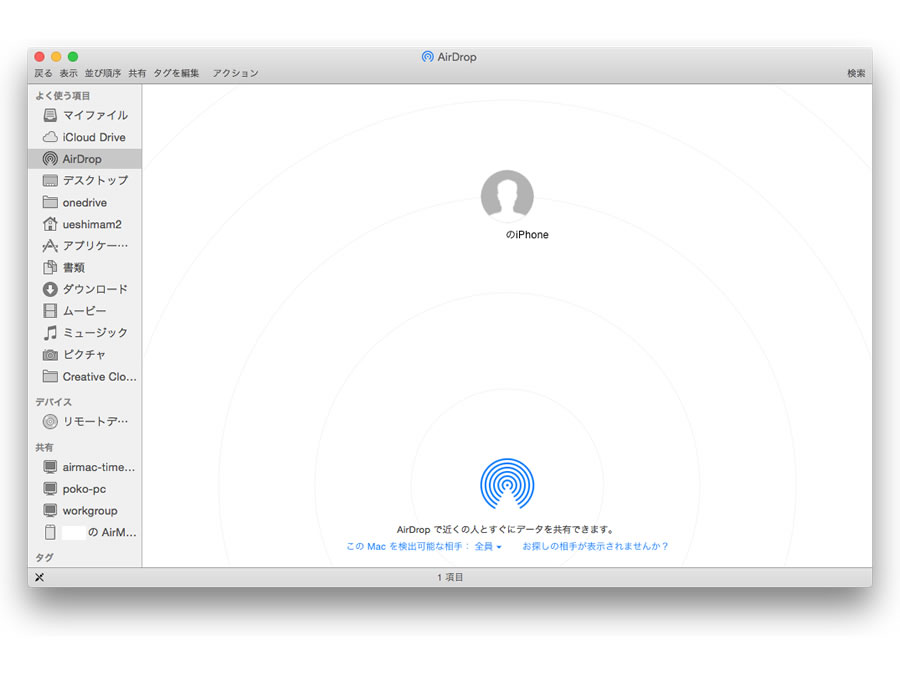The width and height of the screenshot is (900, 675).
Task: Open マイファイル in the sidebar
Action: coord(85,115)
